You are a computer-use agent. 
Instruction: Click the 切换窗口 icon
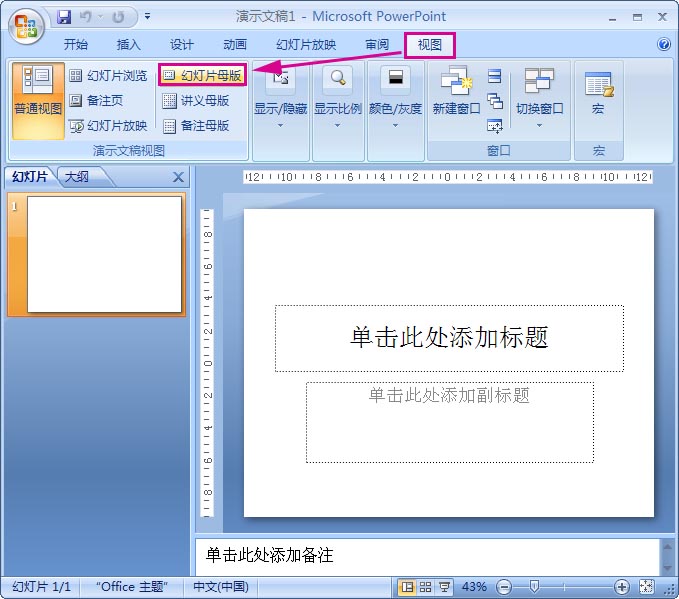(x=539, y=81)
